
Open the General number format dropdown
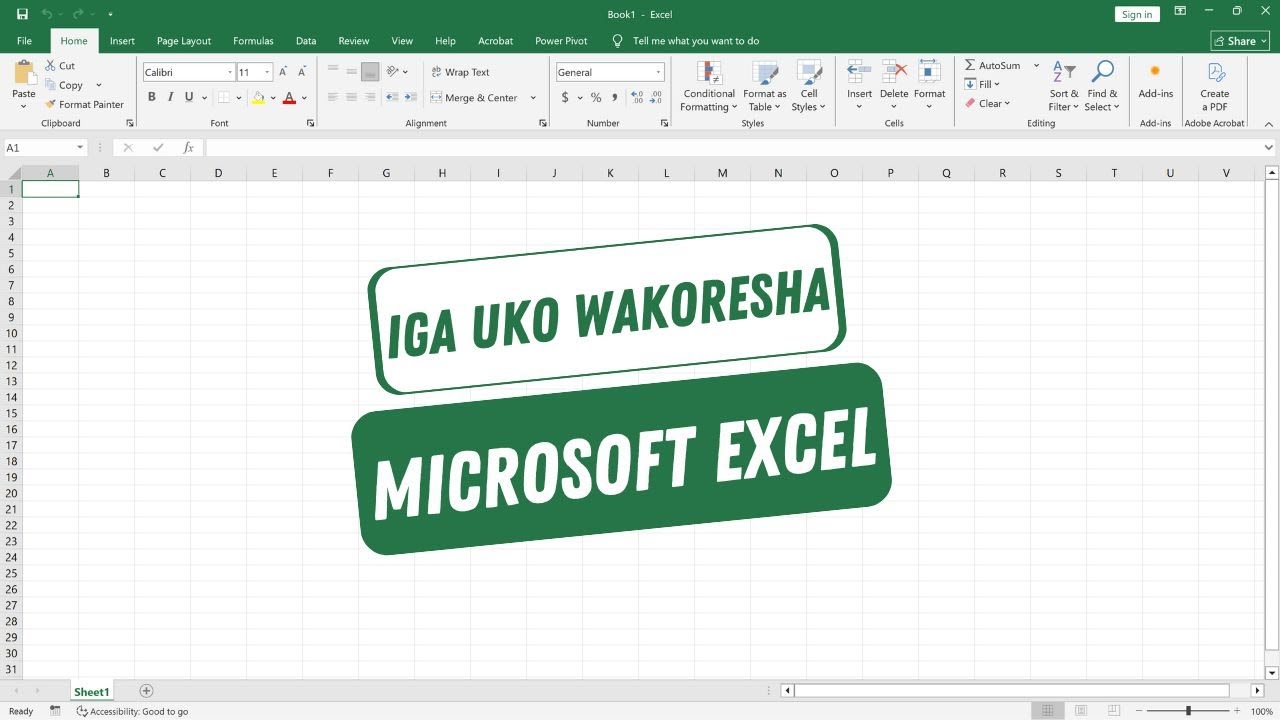658,72
